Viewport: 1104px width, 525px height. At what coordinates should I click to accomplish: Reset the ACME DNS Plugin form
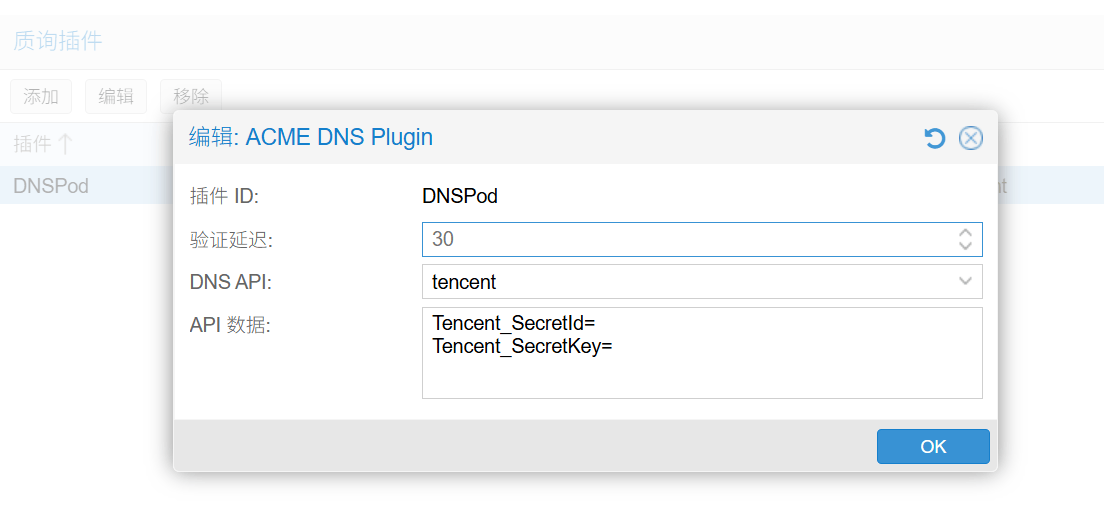point(935,138)
